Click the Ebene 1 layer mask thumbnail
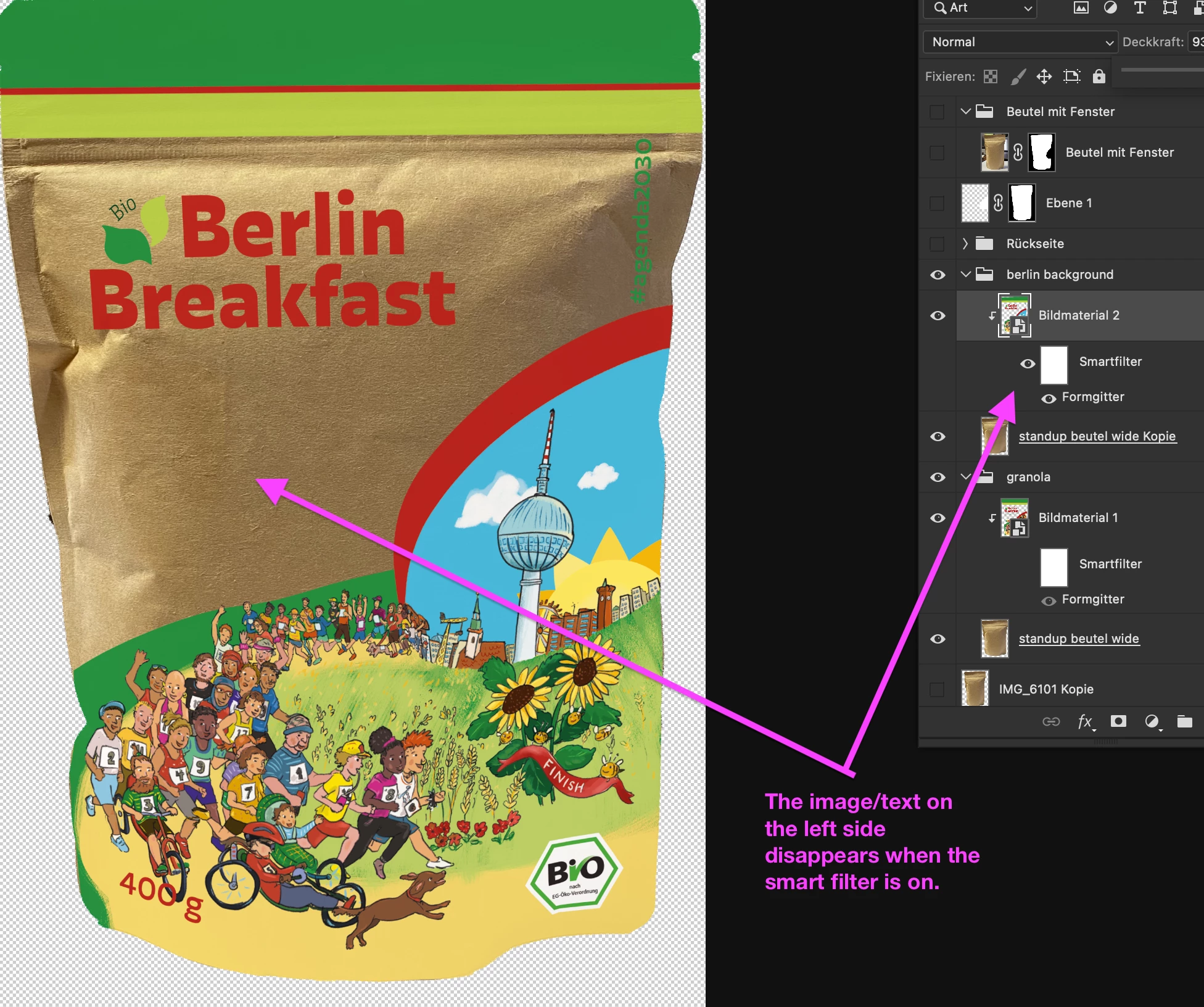This screenshot has height=1007, width=1204. pyautogui.click(x=1021, y=203)
